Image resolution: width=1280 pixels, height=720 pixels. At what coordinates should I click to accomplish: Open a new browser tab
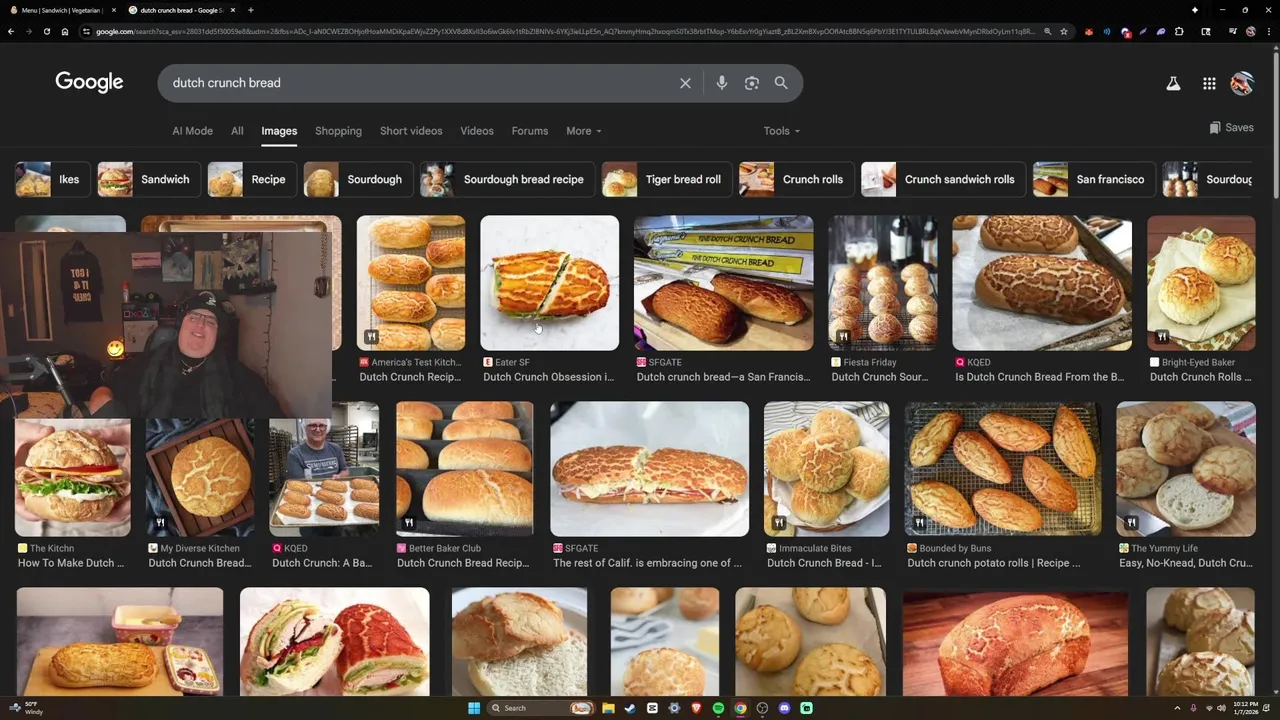coord(250,10)
